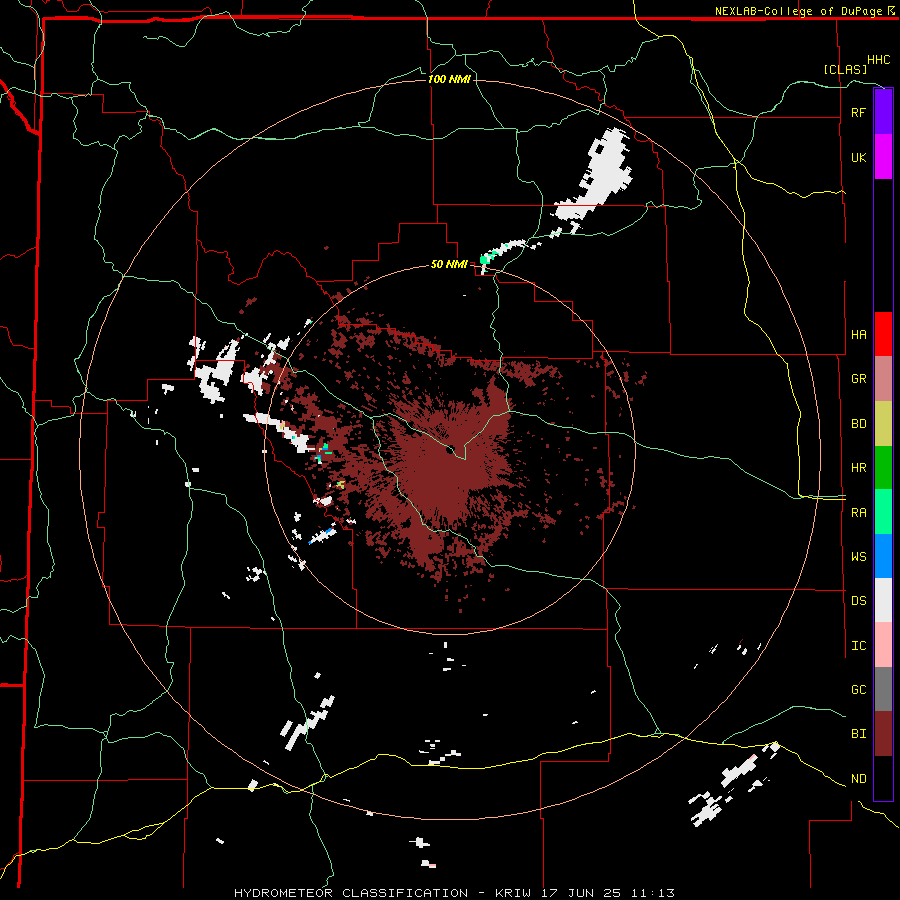Click the UK legend label
900x900 pixels.
pos(858,158)
